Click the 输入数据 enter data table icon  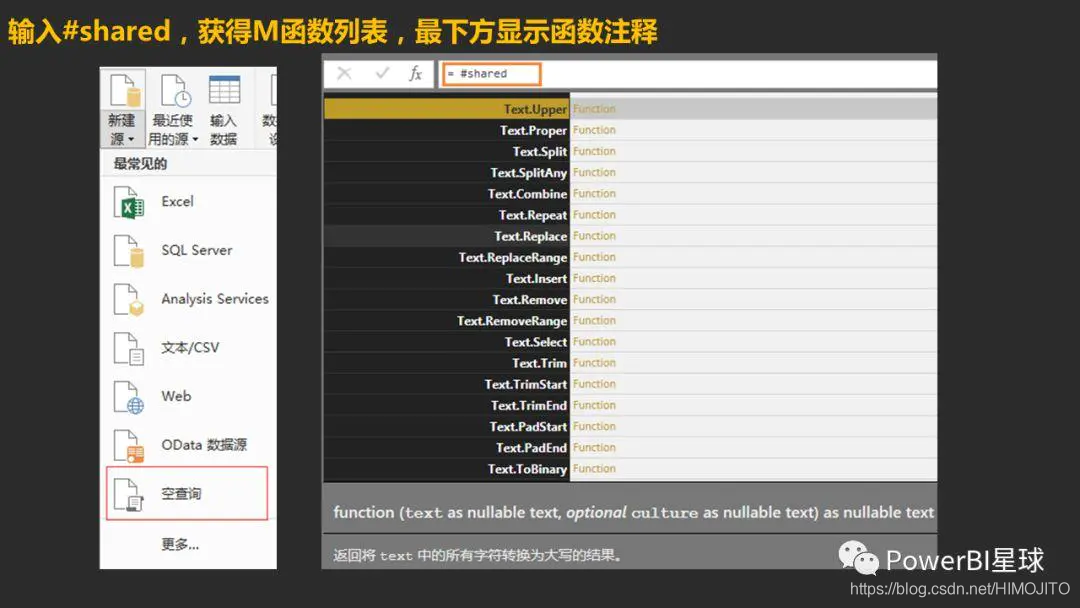[224, 90]
